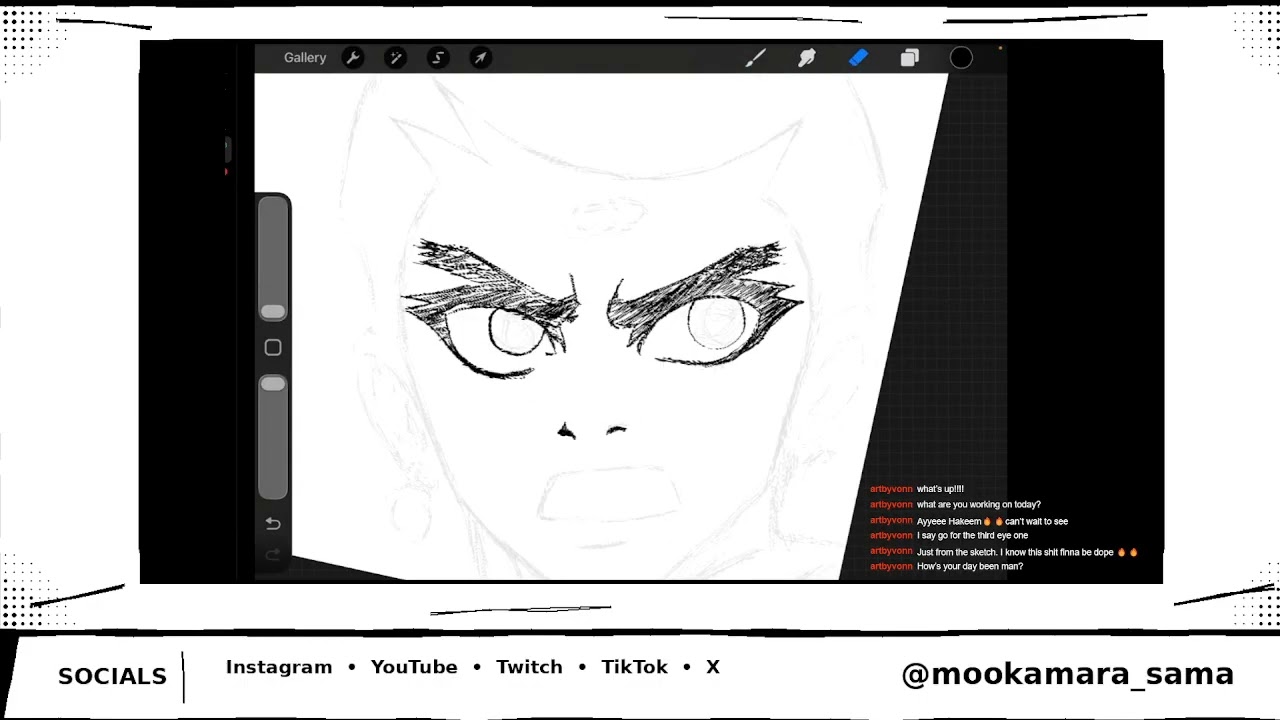Open the Layers panel icon
Image resolution: width=1280 pixels, height=720 pixels.
[909, 58]
